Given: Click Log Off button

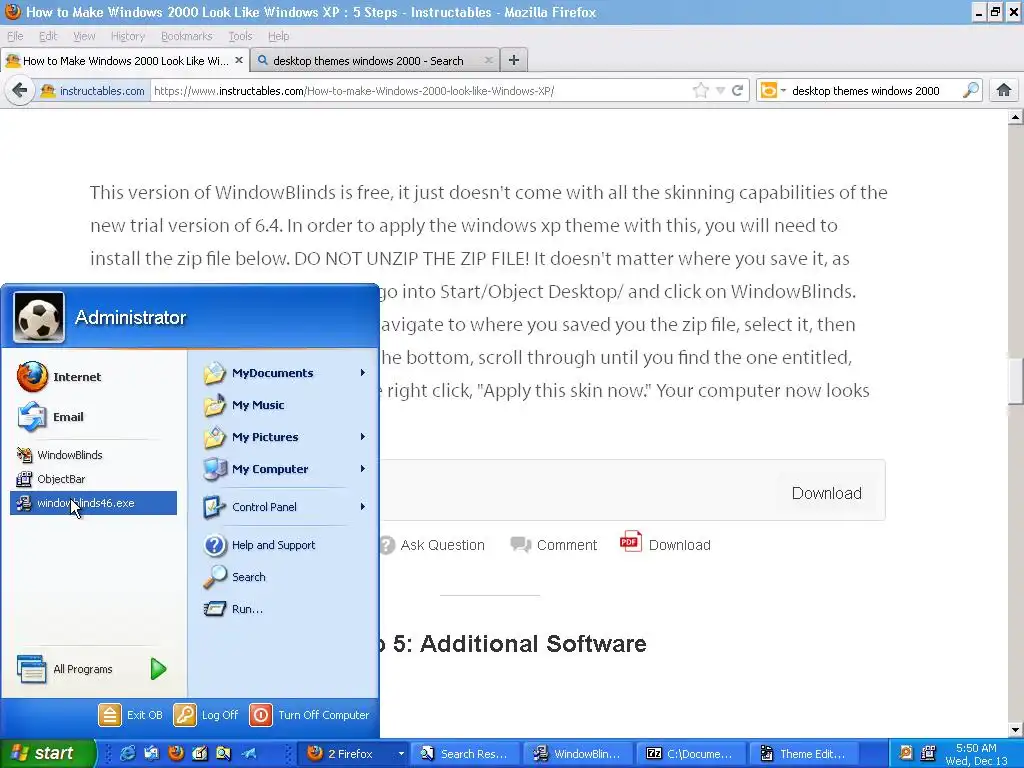Looking at the screenshot, I should [206, 715].
